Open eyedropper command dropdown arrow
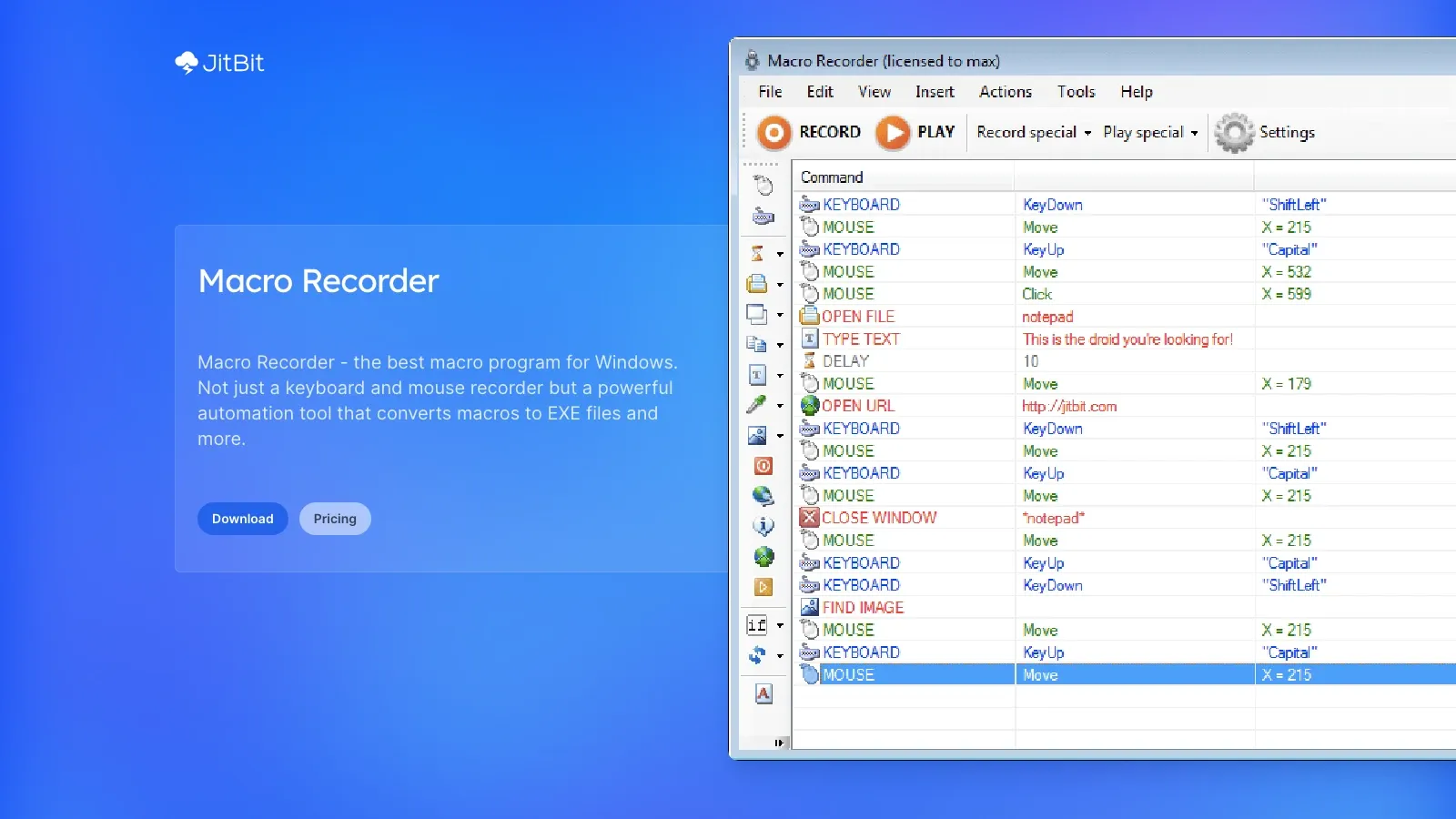Viewport: 1456px width, 819px height. (780, 405)
